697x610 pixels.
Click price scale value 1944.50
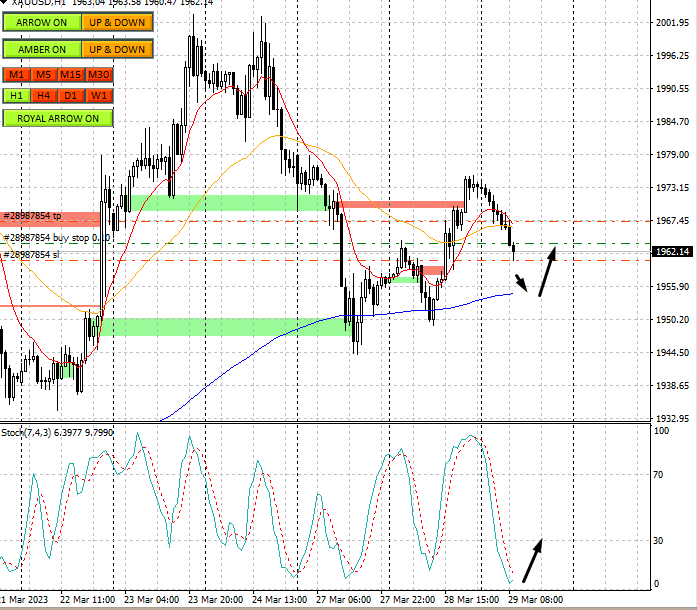(672, 352)
